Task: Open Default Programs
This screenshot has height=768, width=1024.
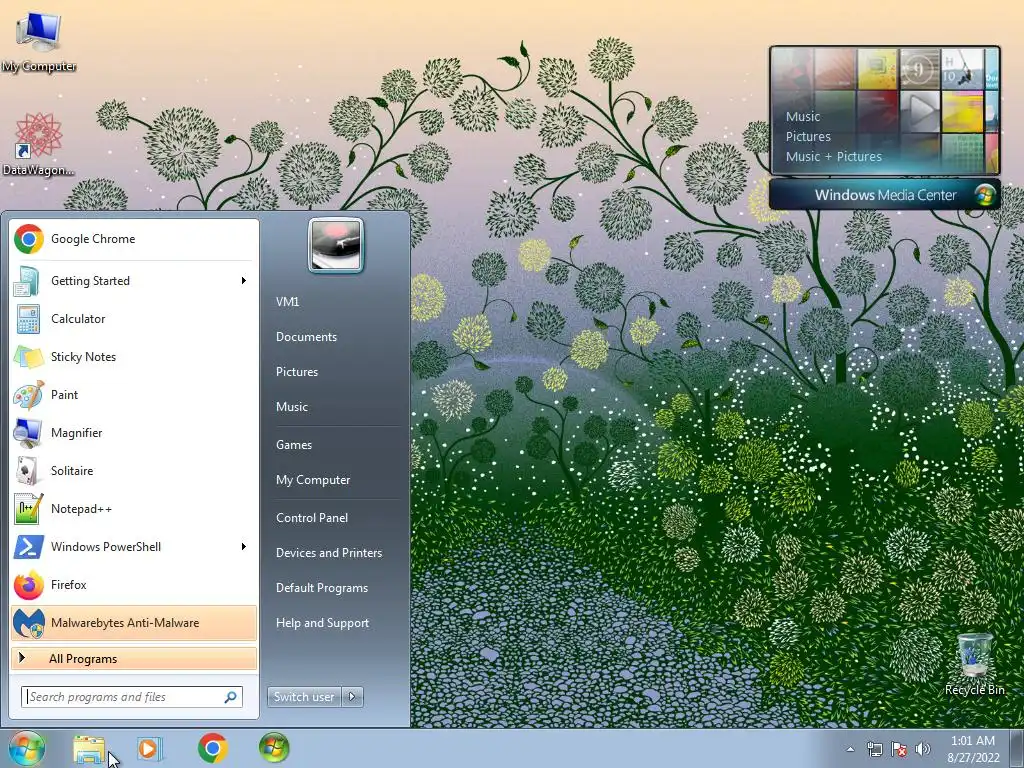Action: (322, 588)
